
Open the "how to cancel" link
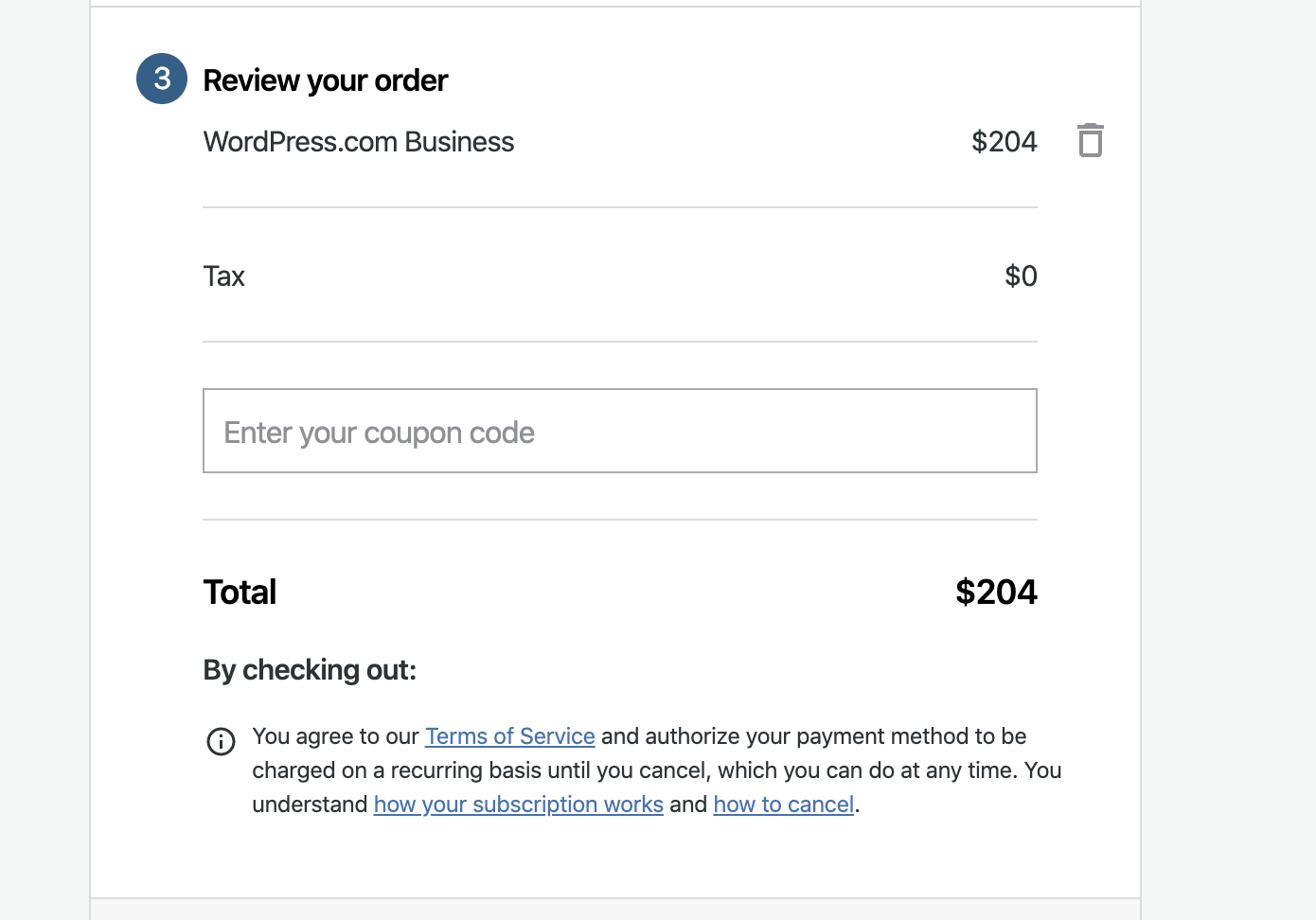(783, 805)
